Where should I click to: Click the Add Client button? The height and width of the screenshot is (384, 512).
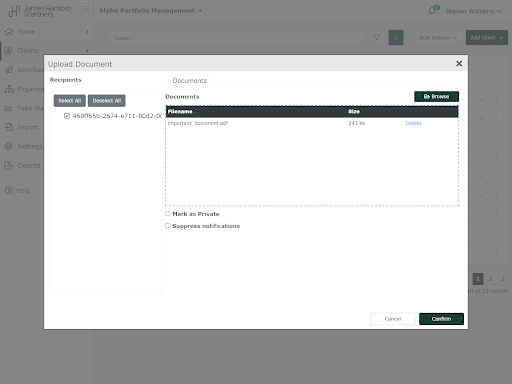pyautogui.click(x=487, y=38)
